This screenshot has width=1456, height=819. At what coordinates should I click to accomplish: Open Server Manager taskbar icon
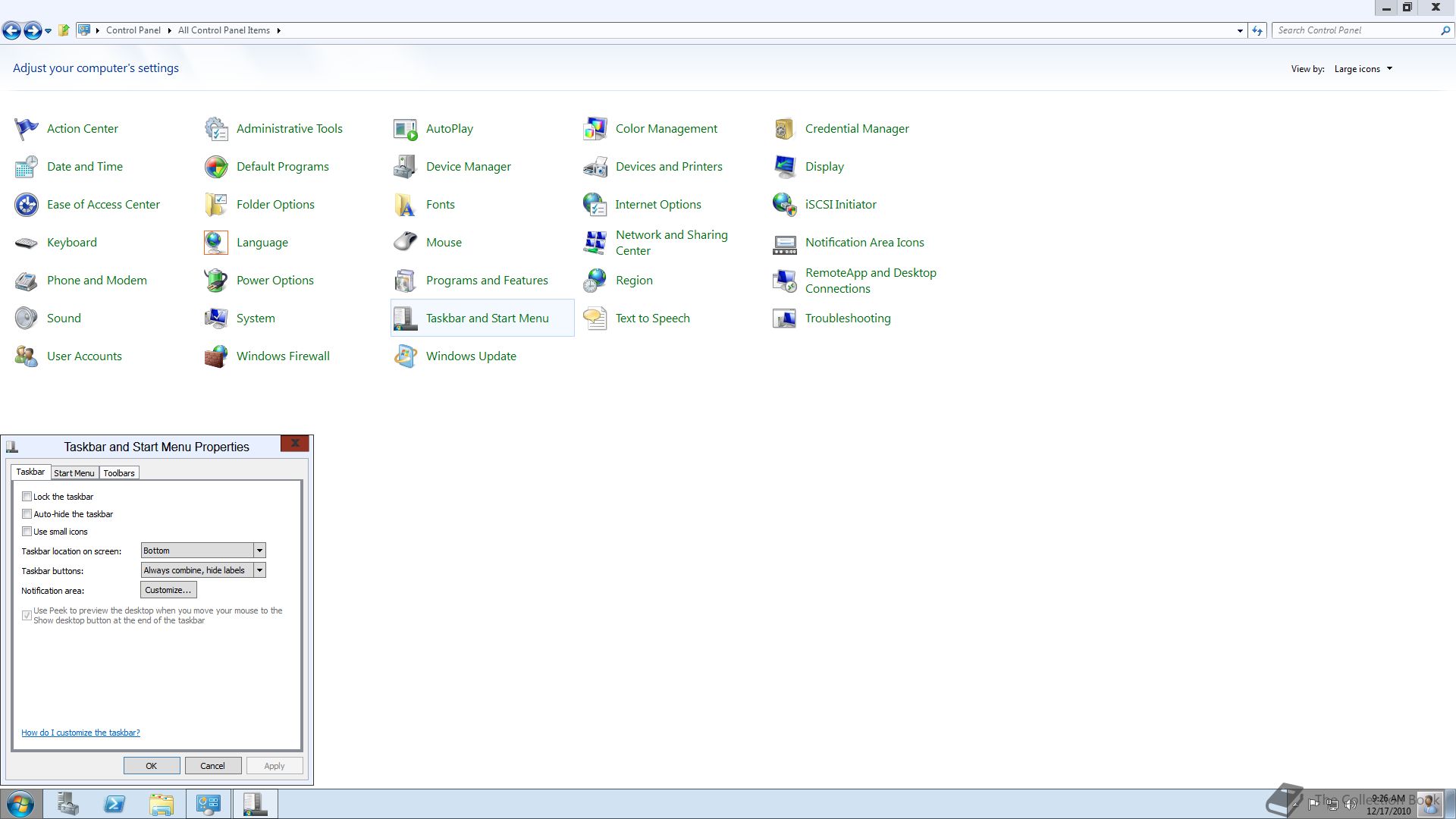pos(67,805)
